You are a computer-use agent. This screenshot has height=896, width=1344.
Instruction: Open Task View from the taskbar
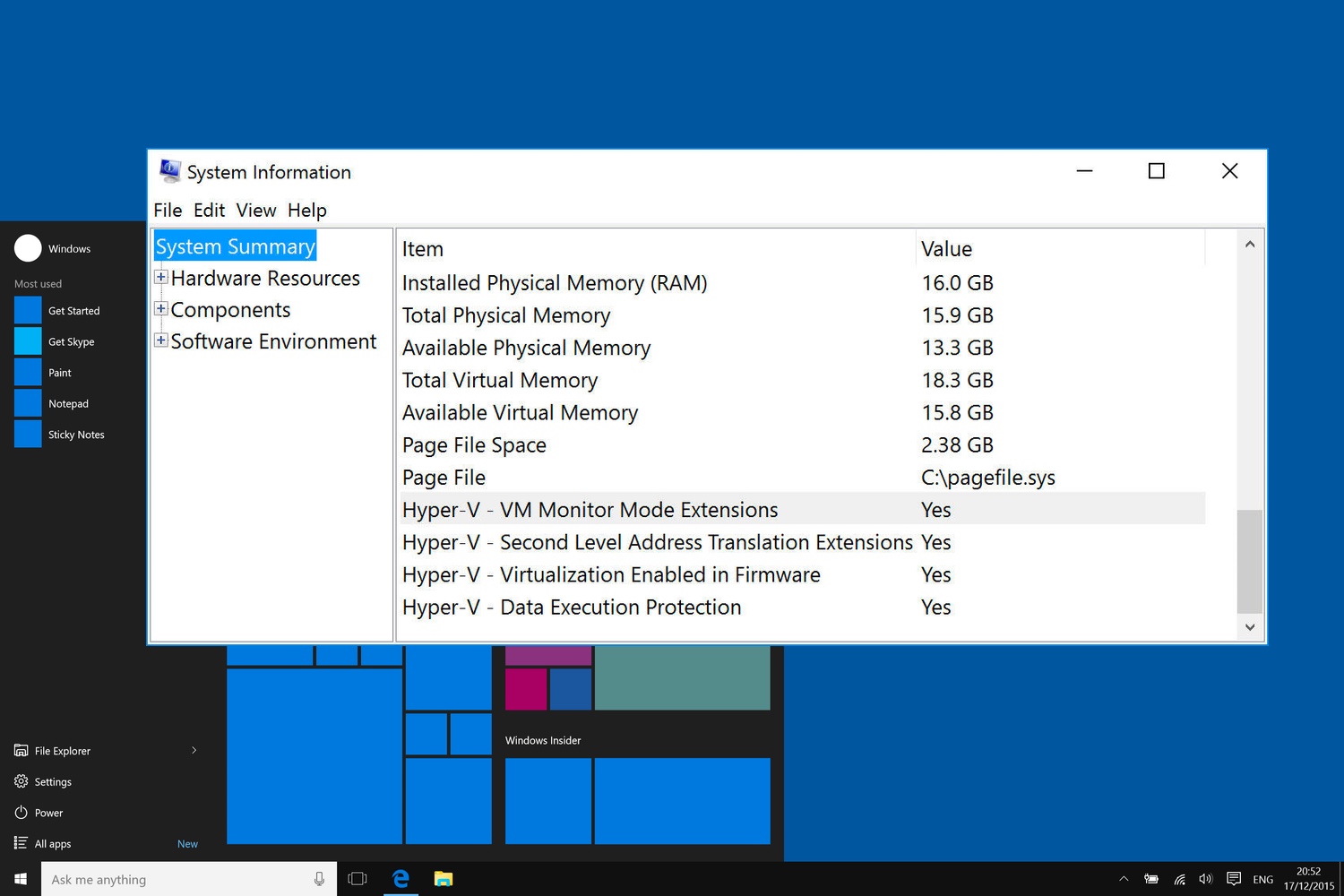pyautogui.click(x=358, y=879)
